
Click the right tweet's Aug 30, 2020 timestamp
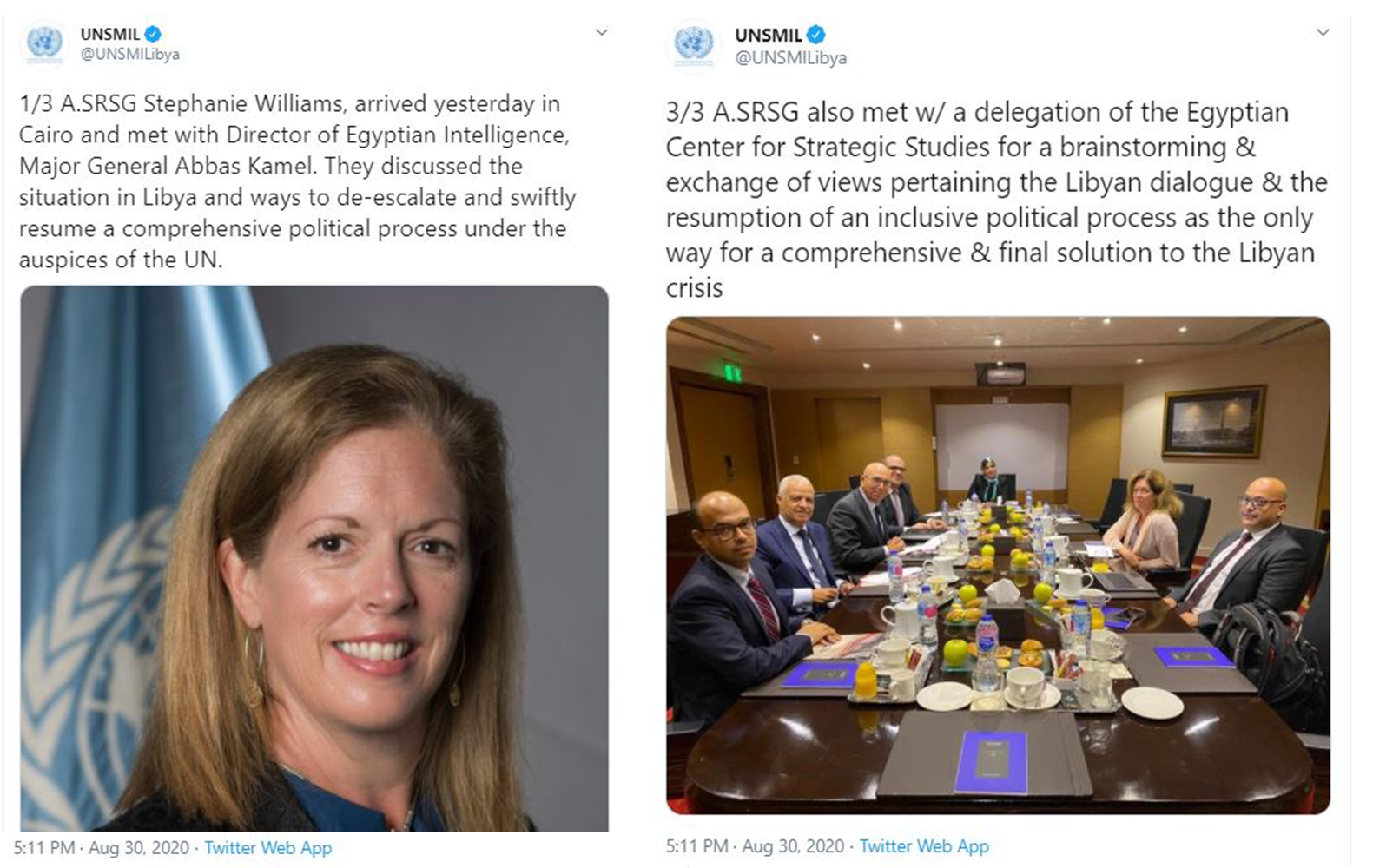(793, 846)
